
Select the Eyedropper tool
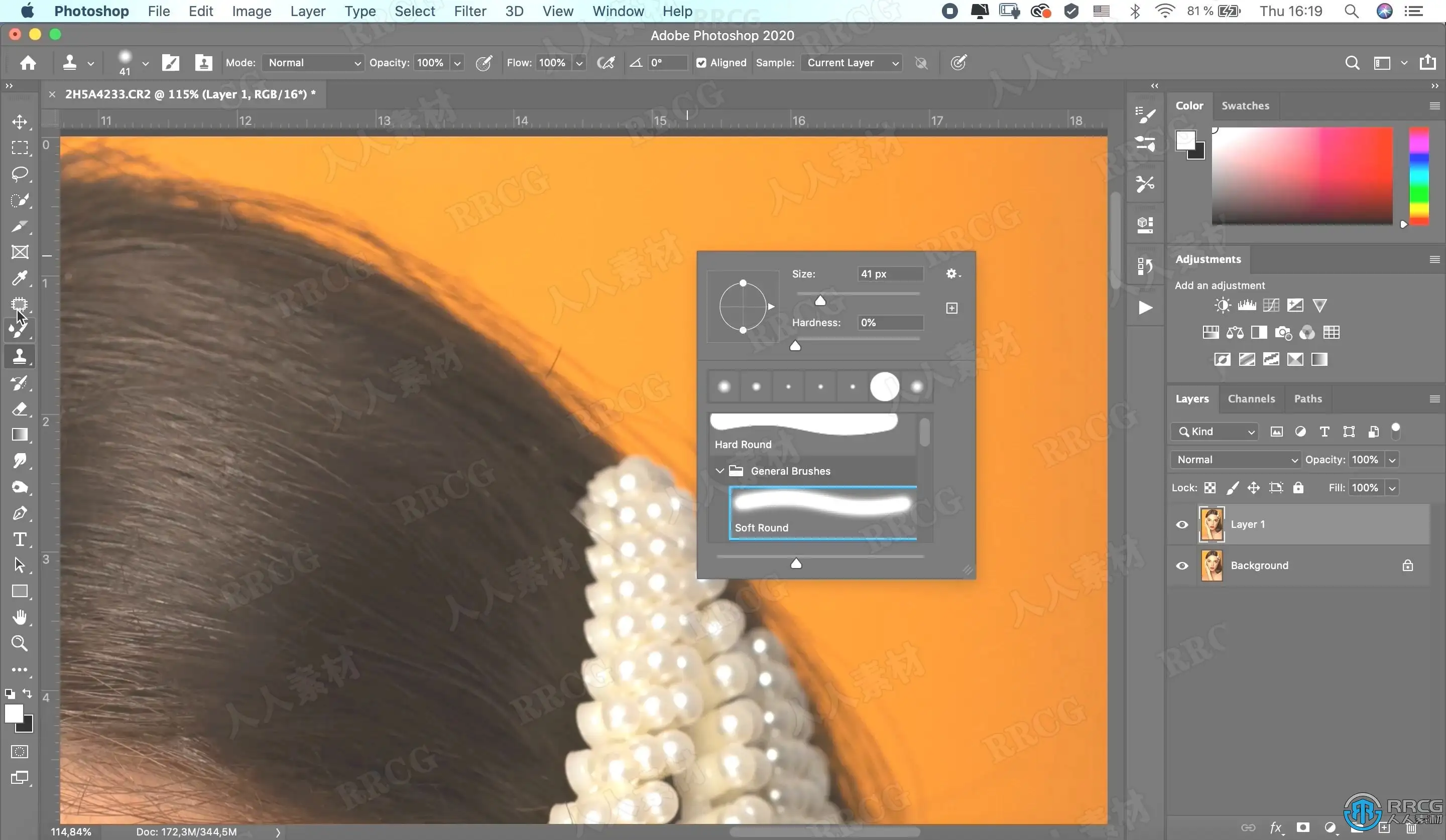[20, 278]
